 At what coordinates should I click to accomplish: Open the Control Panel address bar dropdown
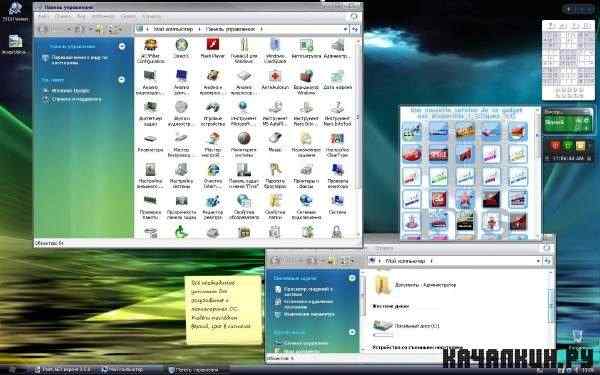[x=345, y=29]
